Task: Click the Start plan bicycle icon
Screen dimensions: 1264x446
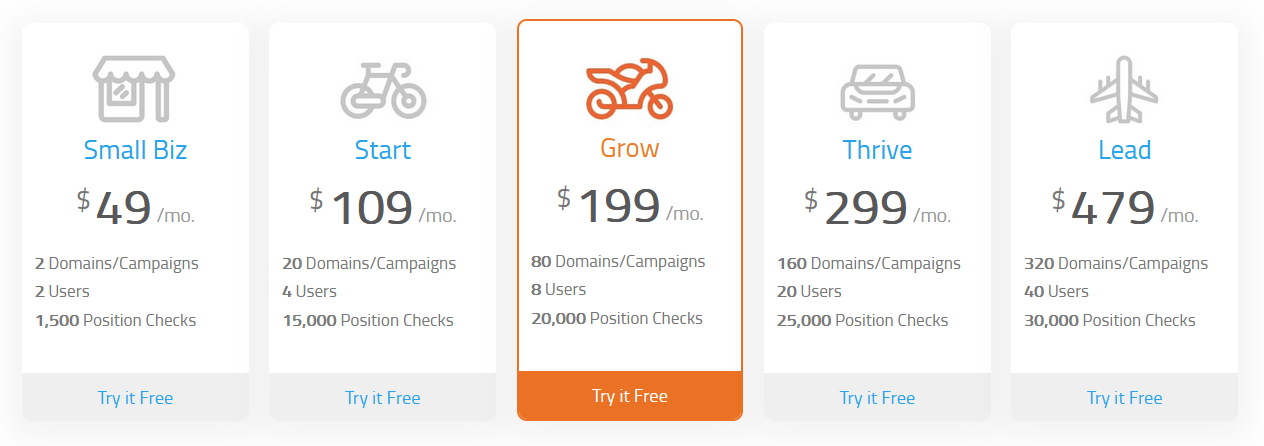Action: (x=383, y=90)
